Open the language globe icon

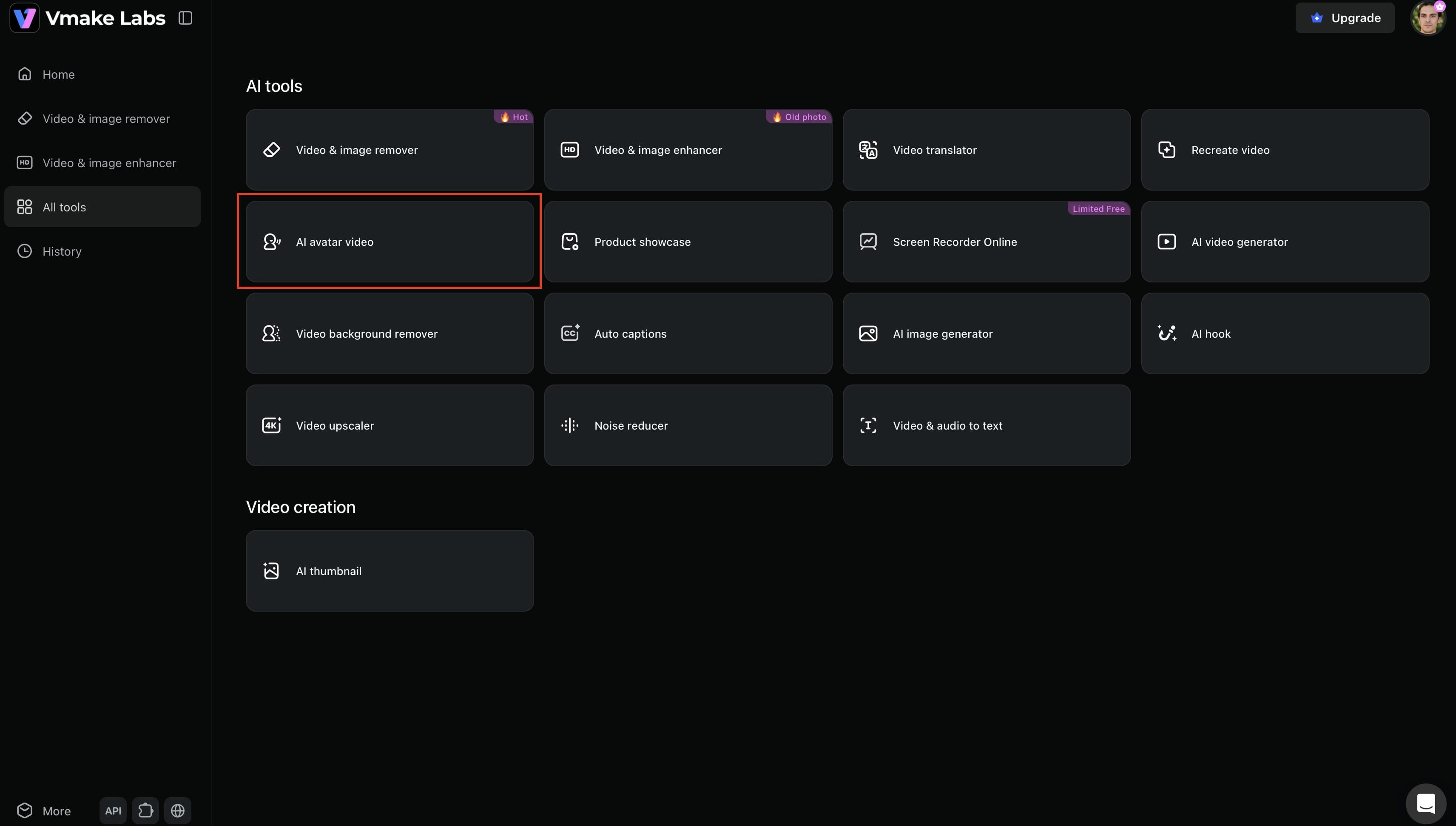tap(177, 811)
